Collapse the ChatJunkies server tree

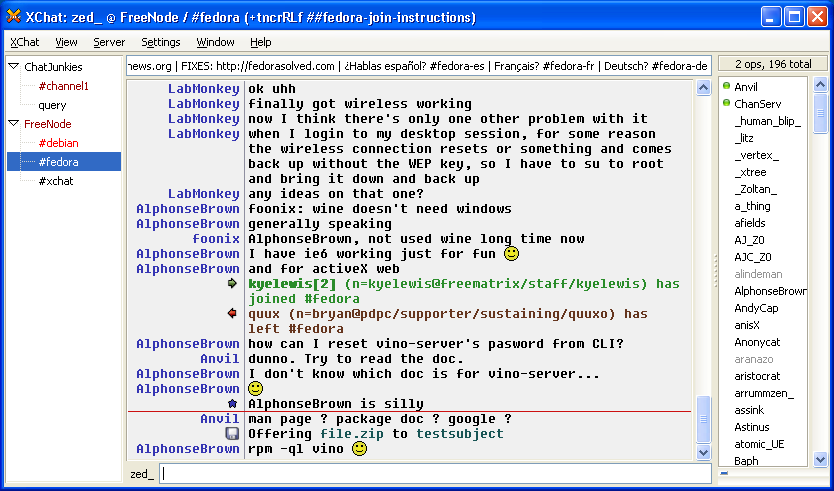pyautogui.click(x=14, y=66)
